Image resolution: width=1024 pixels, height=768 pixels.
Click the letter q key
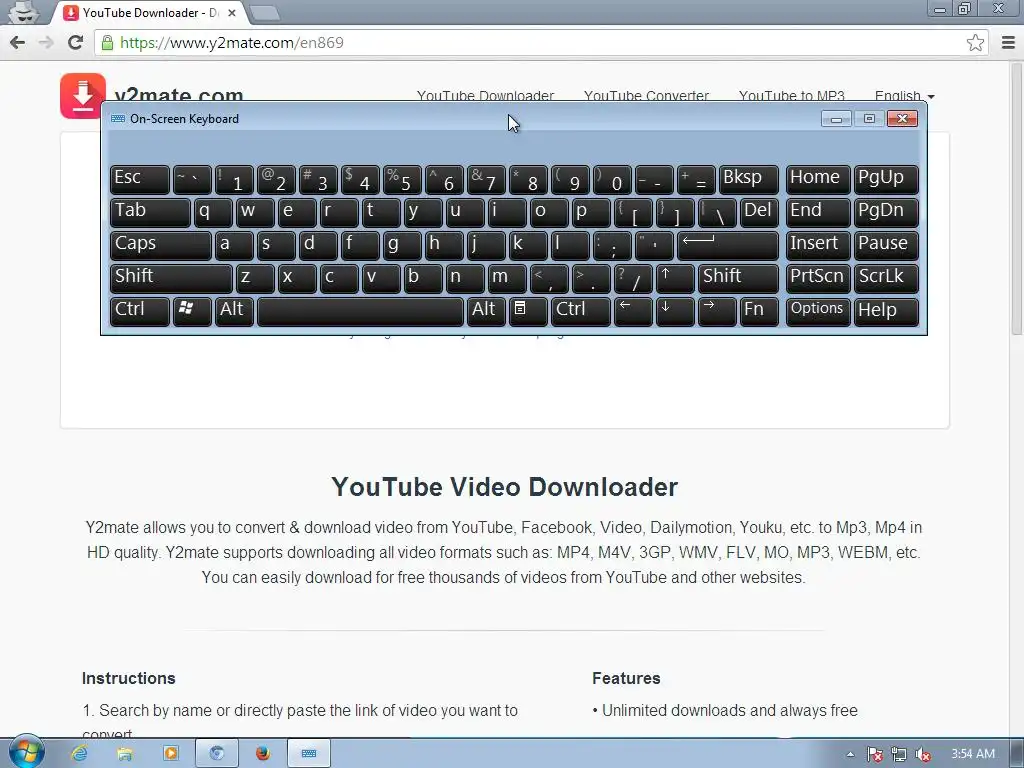point(213,212)
